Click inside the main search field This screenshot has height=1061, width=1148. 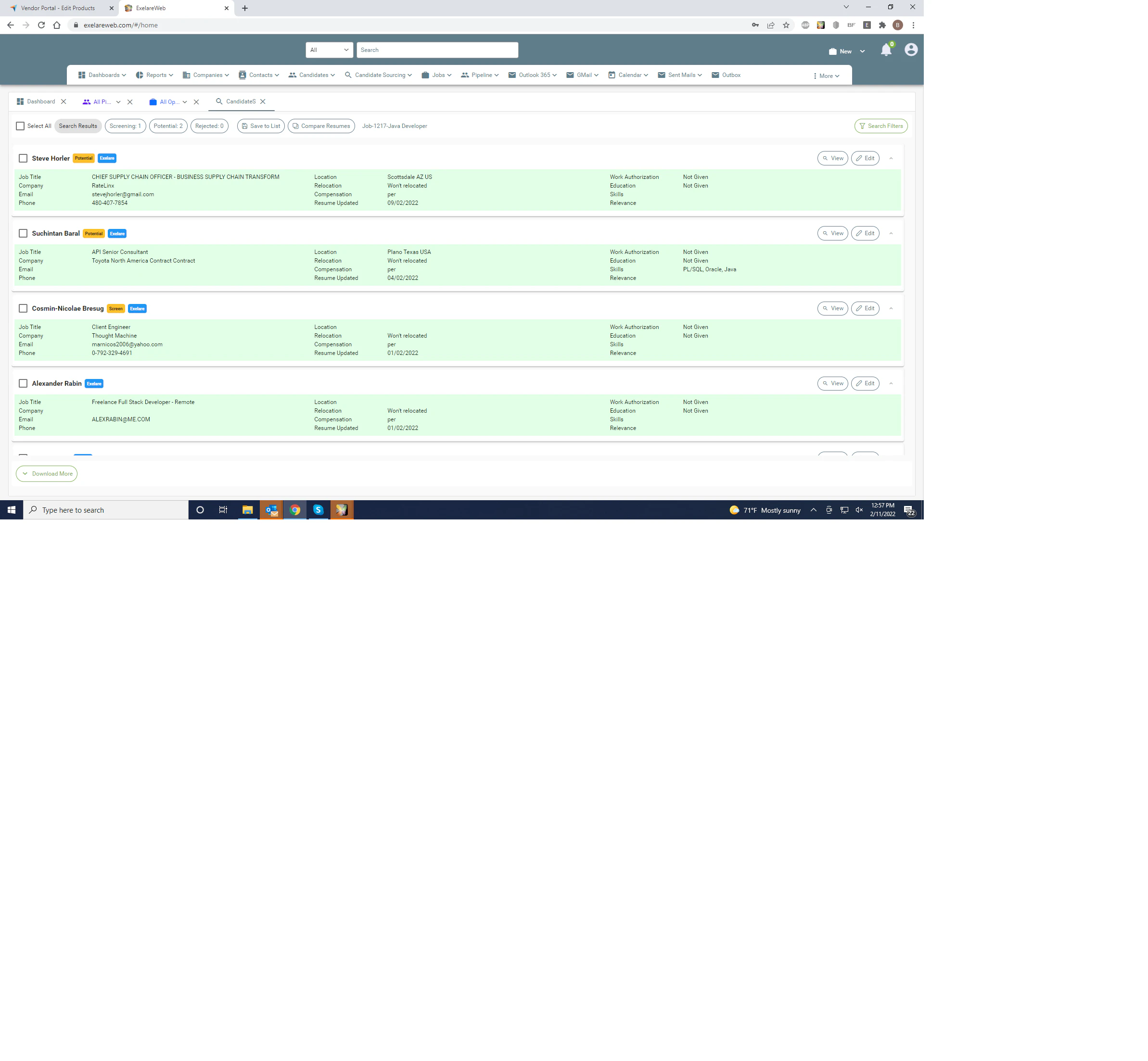pos(436,50)
